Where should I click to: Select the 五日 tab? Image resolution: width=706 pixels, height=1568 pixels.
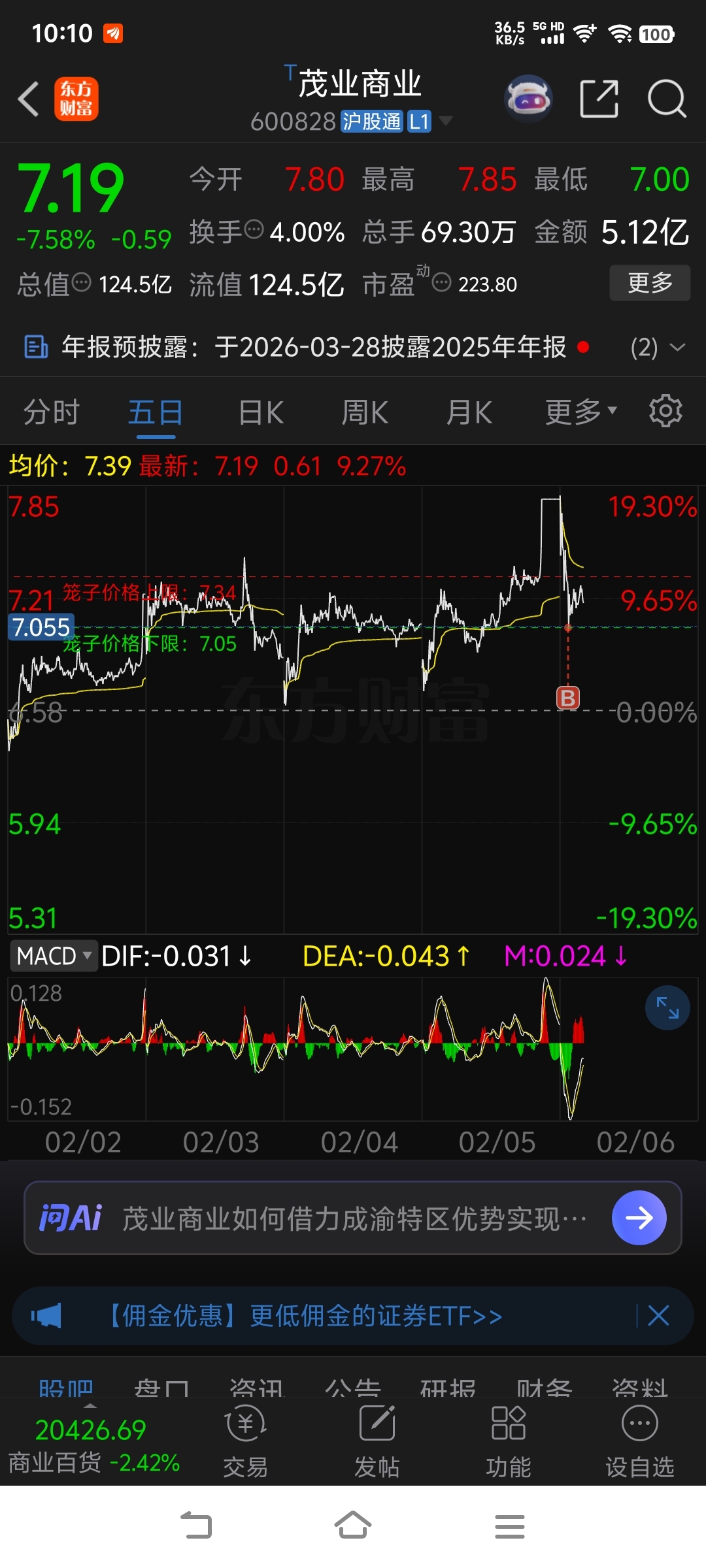point(156,413)
